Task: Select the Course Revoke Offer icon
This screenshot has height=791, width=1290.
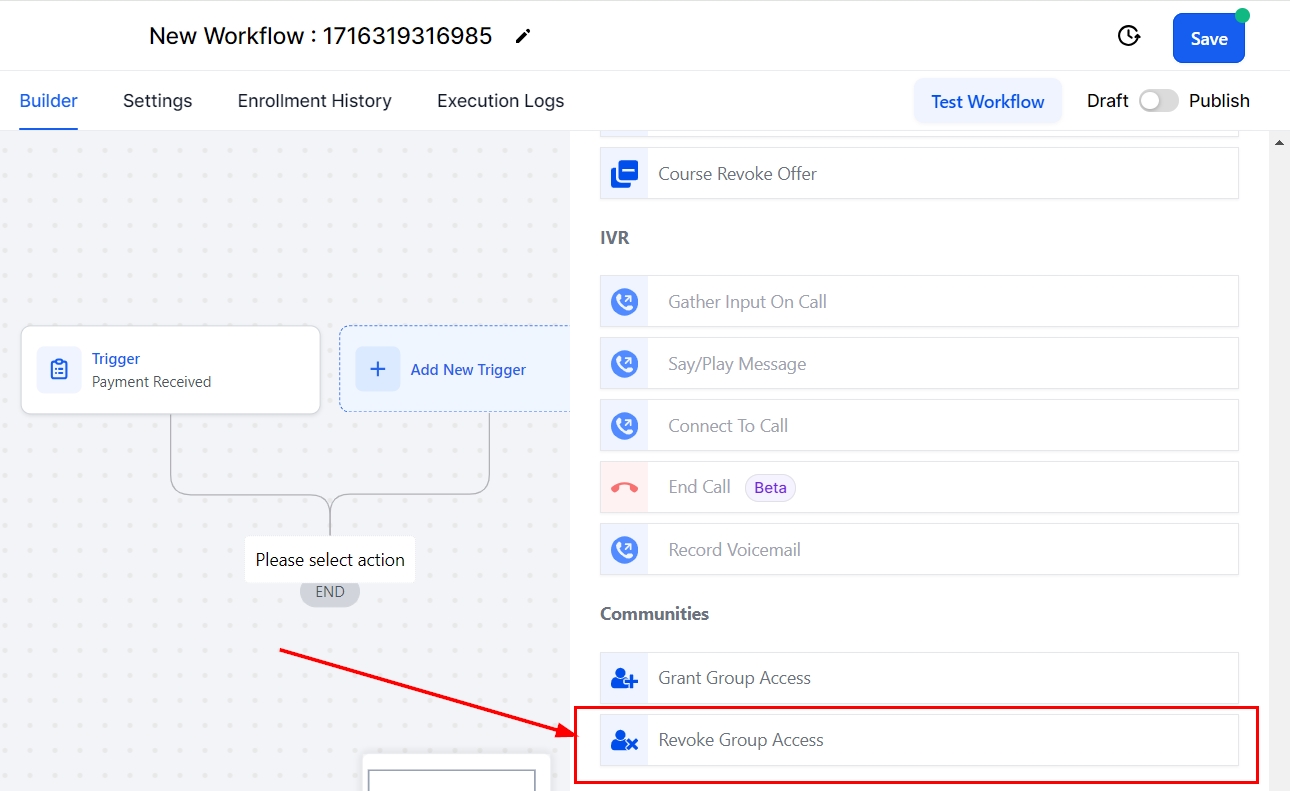Action: (x=624, y=174)
